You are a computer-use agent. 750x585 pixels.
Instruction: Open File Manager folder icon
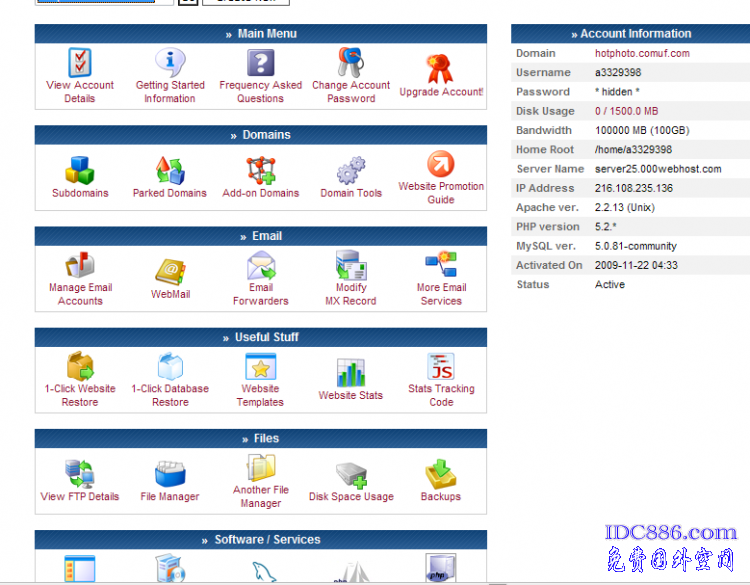pyautogui.click(x=170, y=473)
